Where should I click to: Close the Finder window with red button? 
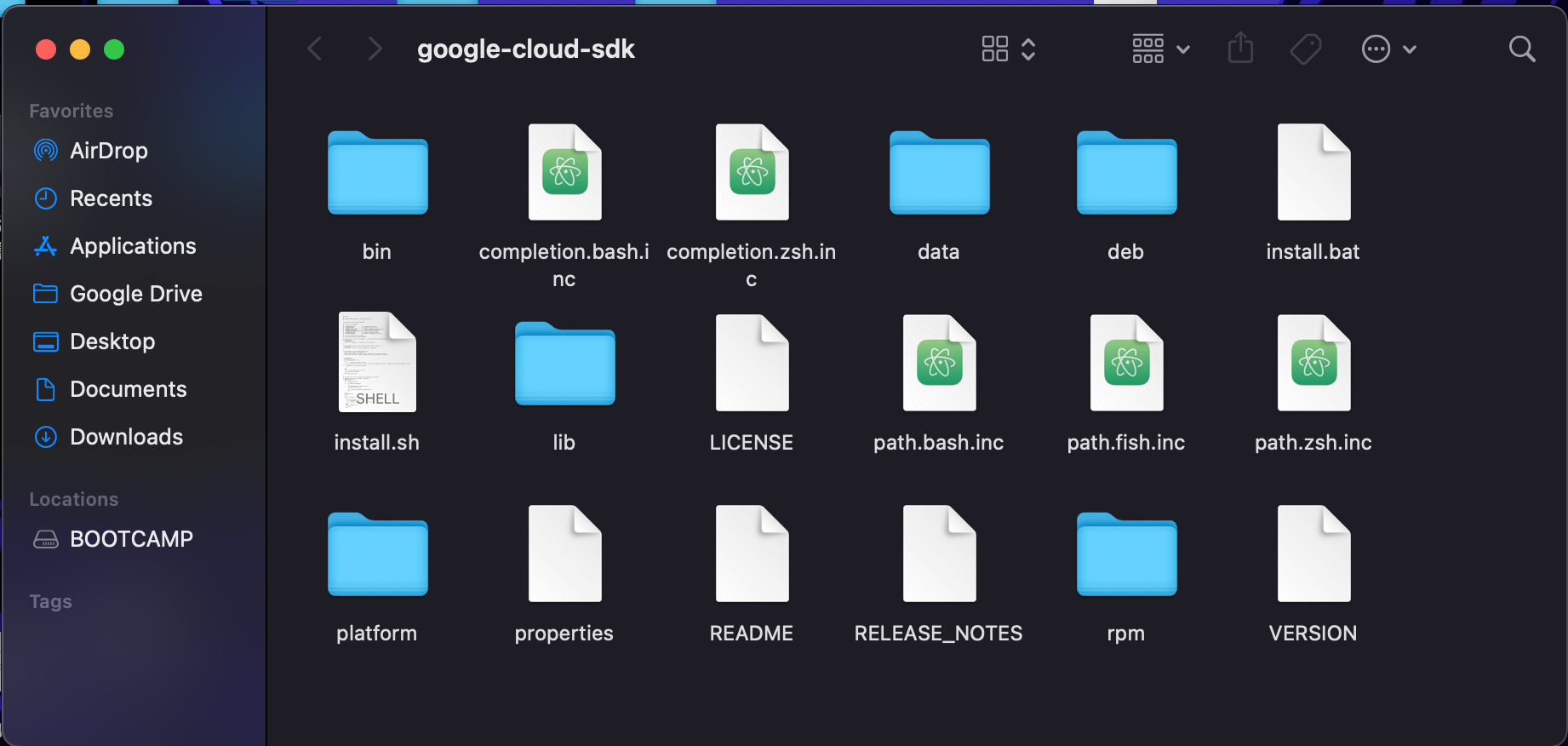pyautogui.click(x=46, y=49)
